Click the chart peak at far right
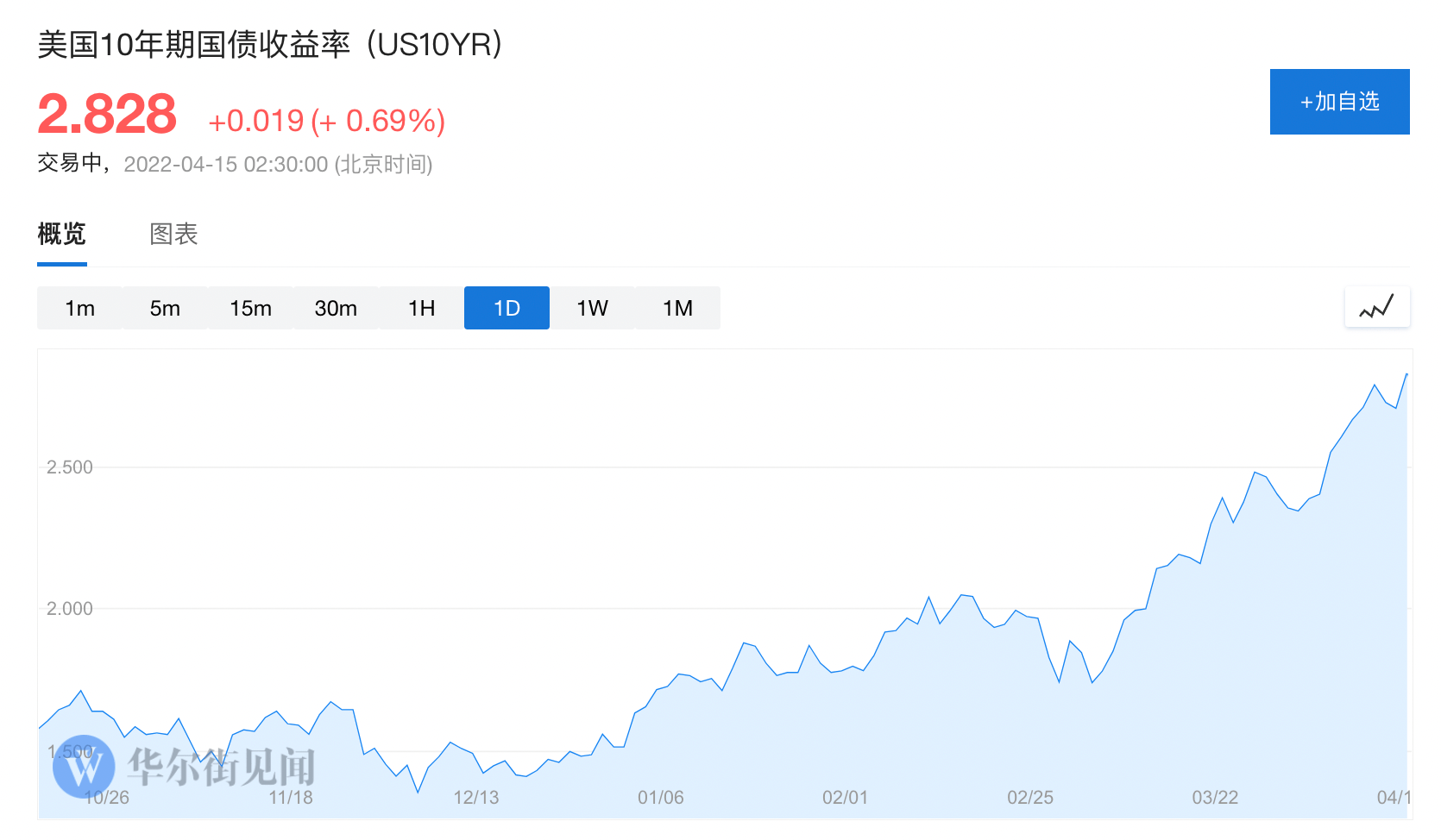Image resolution: width=1441 pixels, height=840 pixels. click(1406, 374)
